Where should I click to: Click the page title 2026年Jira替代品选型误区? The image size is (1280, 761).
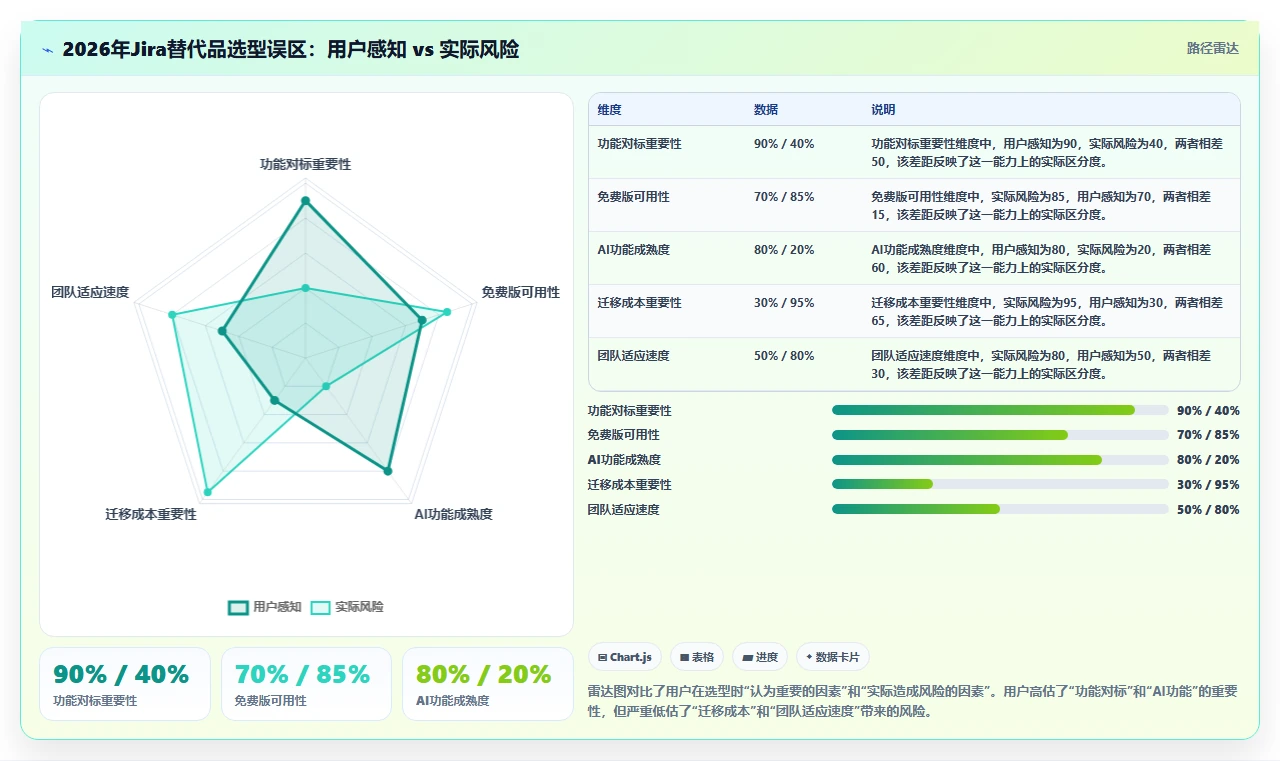[x=290, y=49]
